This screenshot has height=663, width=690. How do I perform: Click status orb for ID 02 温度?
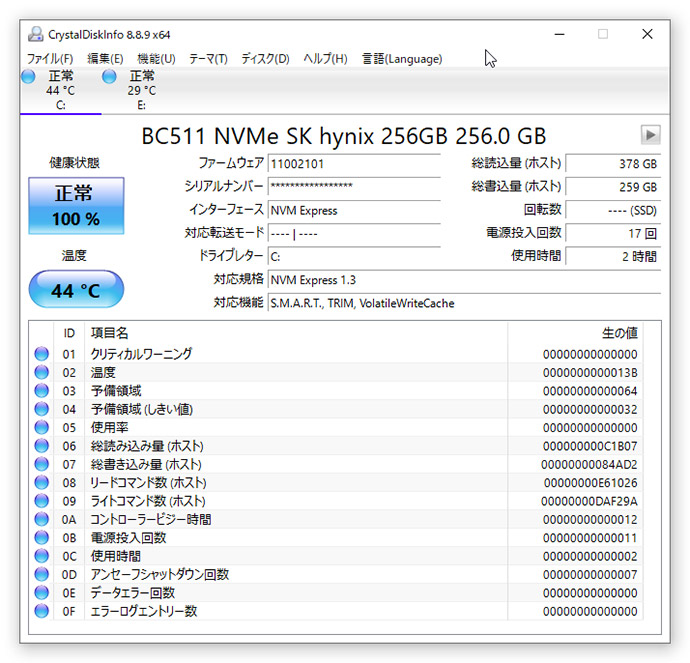(42, 372)
